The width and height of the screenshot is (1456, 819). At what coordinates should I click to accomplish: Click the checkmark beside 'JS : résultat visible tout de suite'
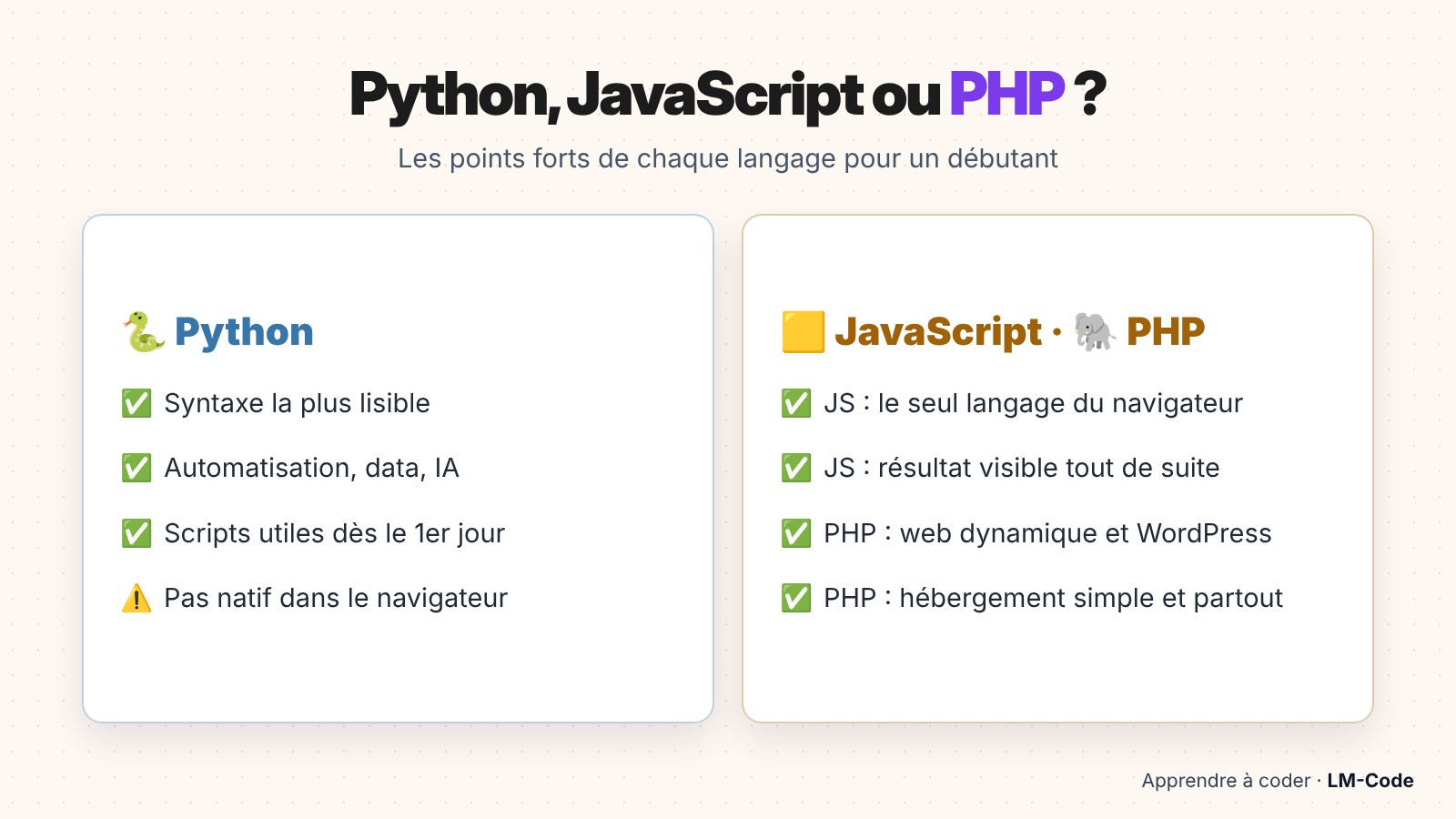click(x=796, y=468)
